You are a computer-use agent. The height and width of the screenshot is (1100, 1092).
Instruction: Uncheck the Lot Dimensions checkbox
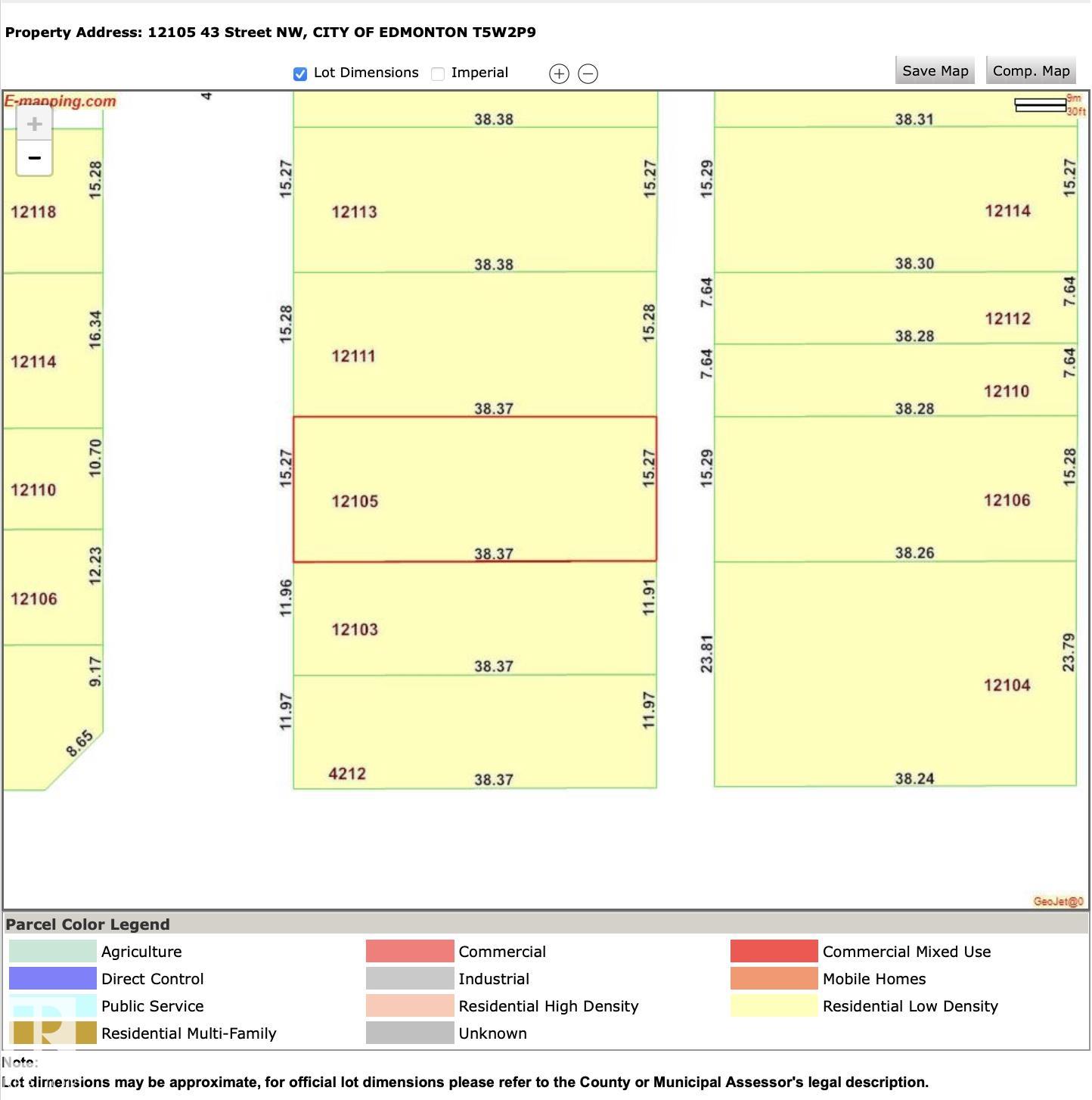300,73
